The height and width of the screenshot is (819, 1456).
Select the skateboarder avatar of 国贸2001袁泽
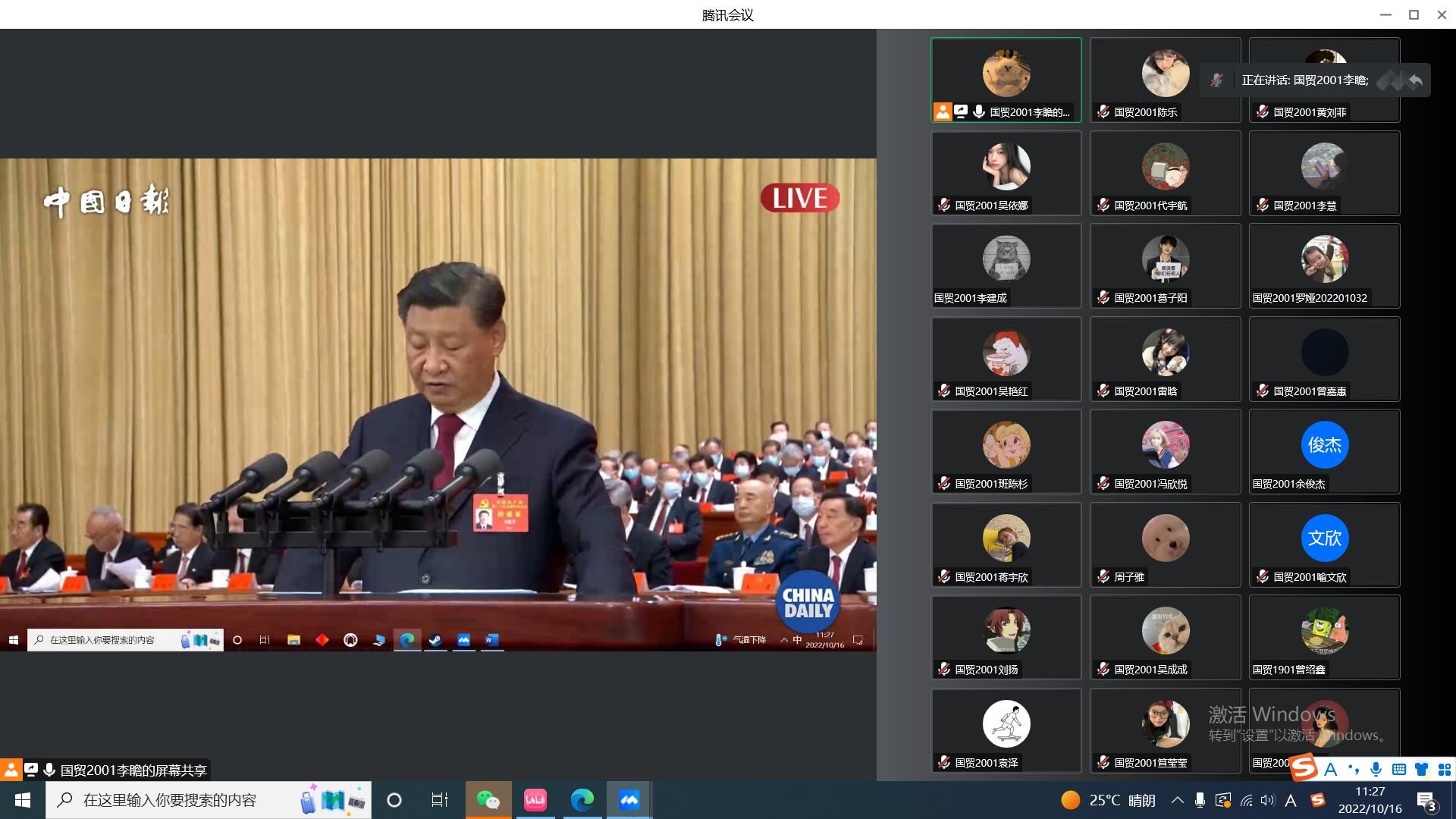click(x=1006, y=724)
